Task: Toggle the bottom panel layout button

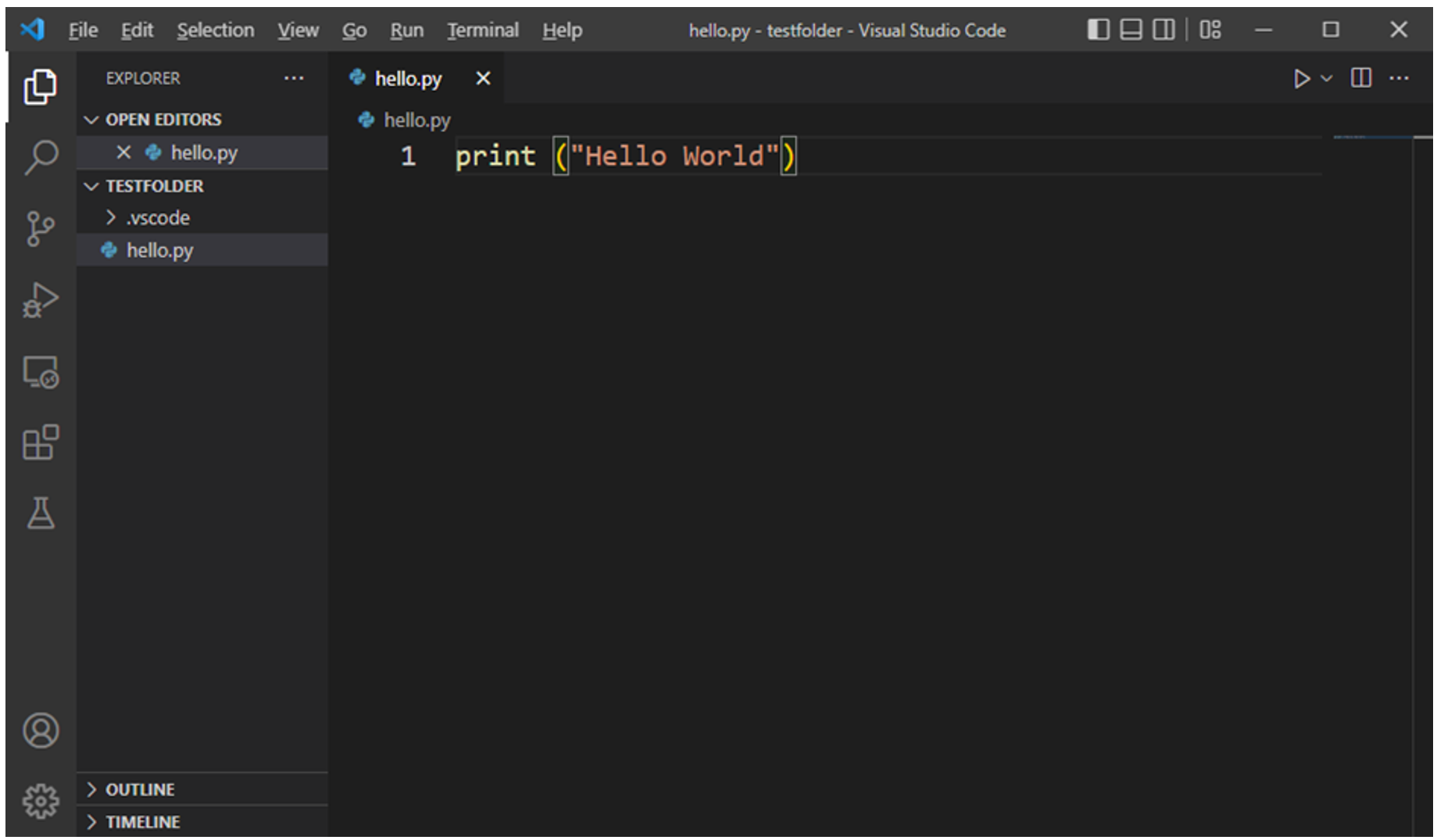Action: [x=1131, y=30]
